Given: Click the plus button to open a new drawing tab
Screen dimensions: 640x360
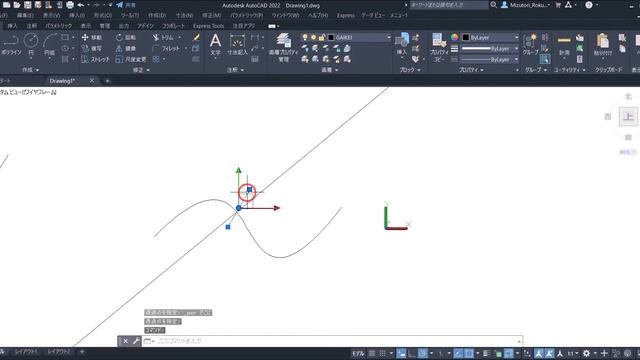Looking at the screenshot, I should click(x=107, y=81).
